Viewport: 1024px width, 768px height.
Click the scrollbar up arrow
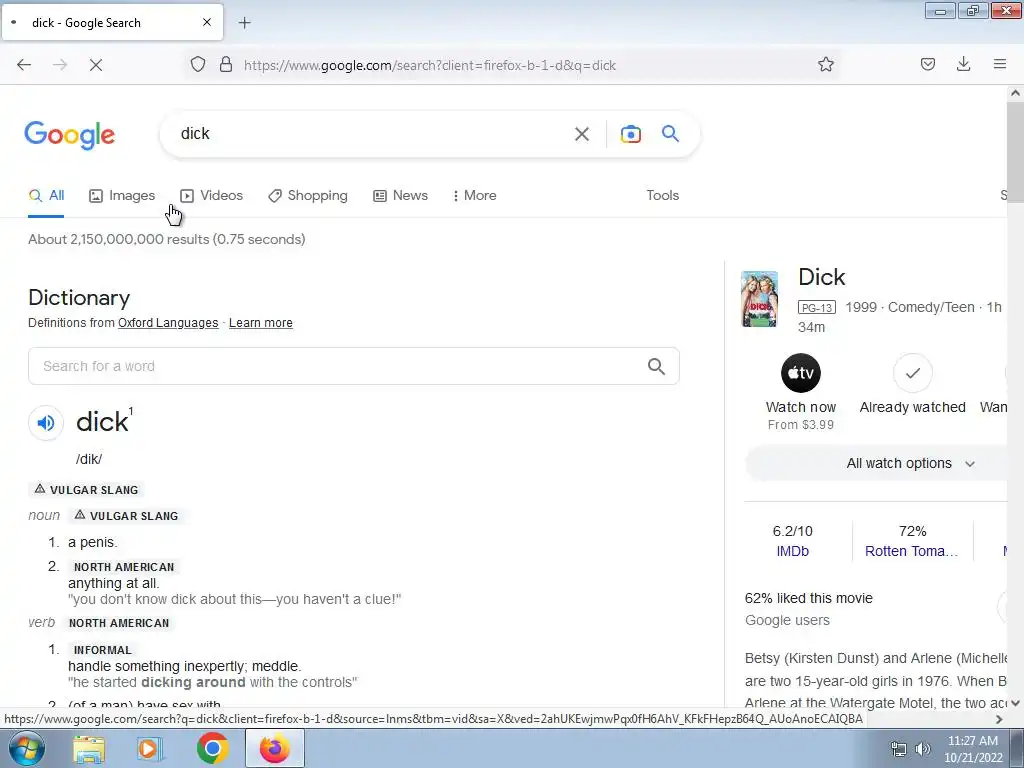point(1015,93)
